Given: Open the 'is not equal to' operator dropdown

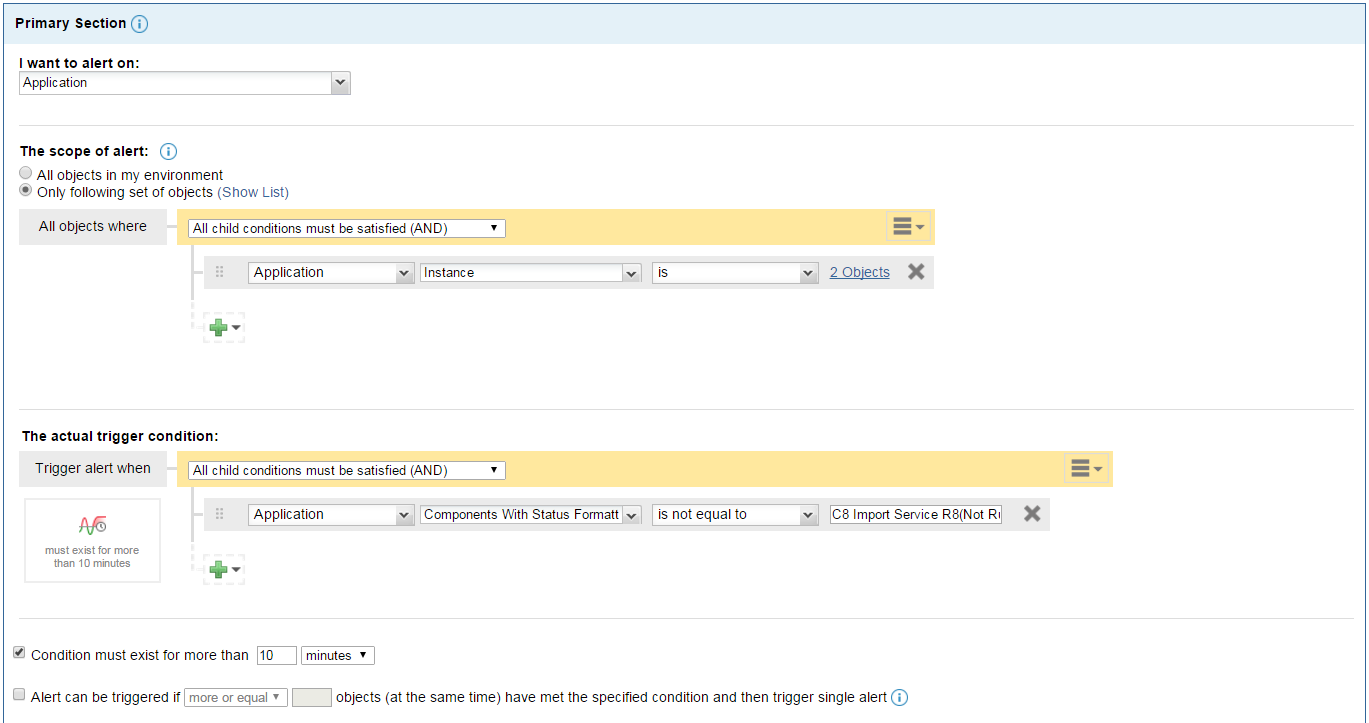Looking at the screenshot, I should [736, 514].
